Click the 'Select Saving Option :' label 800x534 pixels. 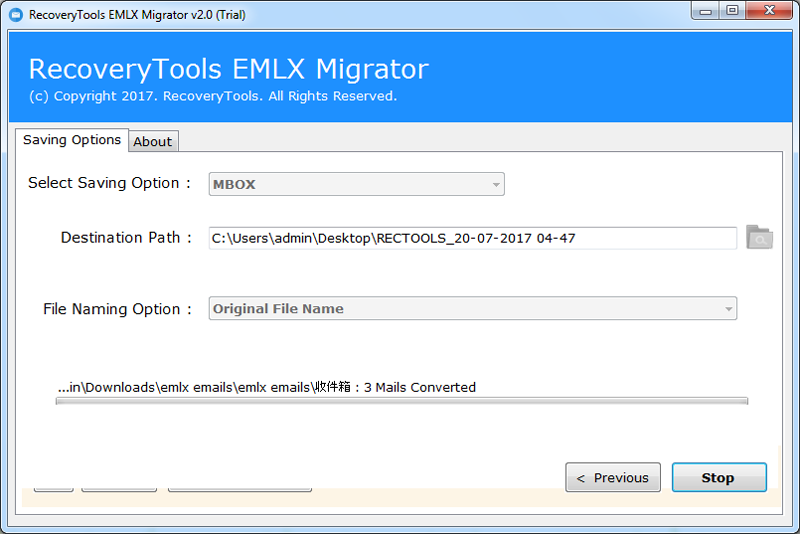(x=110, y=183)
